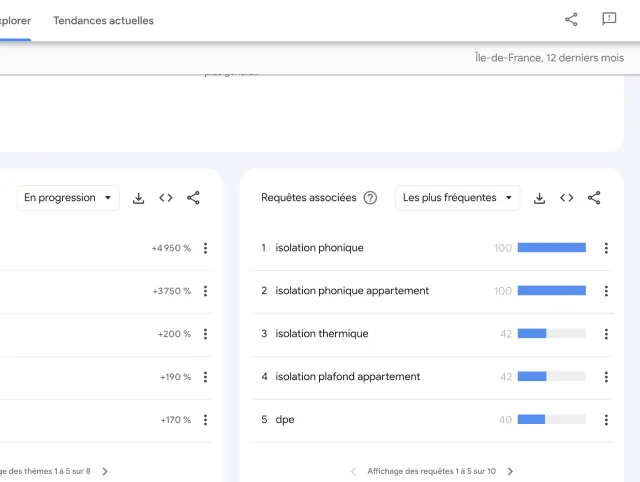Open help icon next to Requêtes associées
This screenshot has width=640, height=482.
[370, 198]
